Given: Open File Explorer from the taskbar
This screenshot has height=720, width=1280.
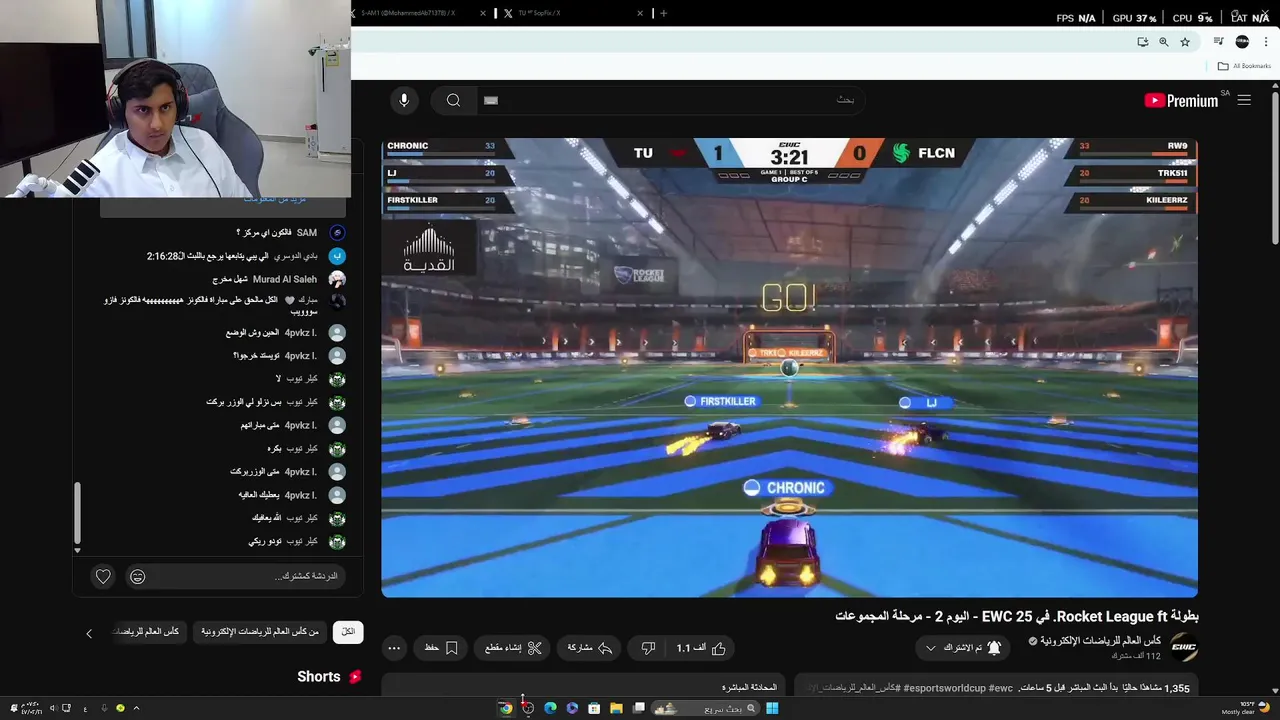Looking at the screenshot, I should (616, 708).
